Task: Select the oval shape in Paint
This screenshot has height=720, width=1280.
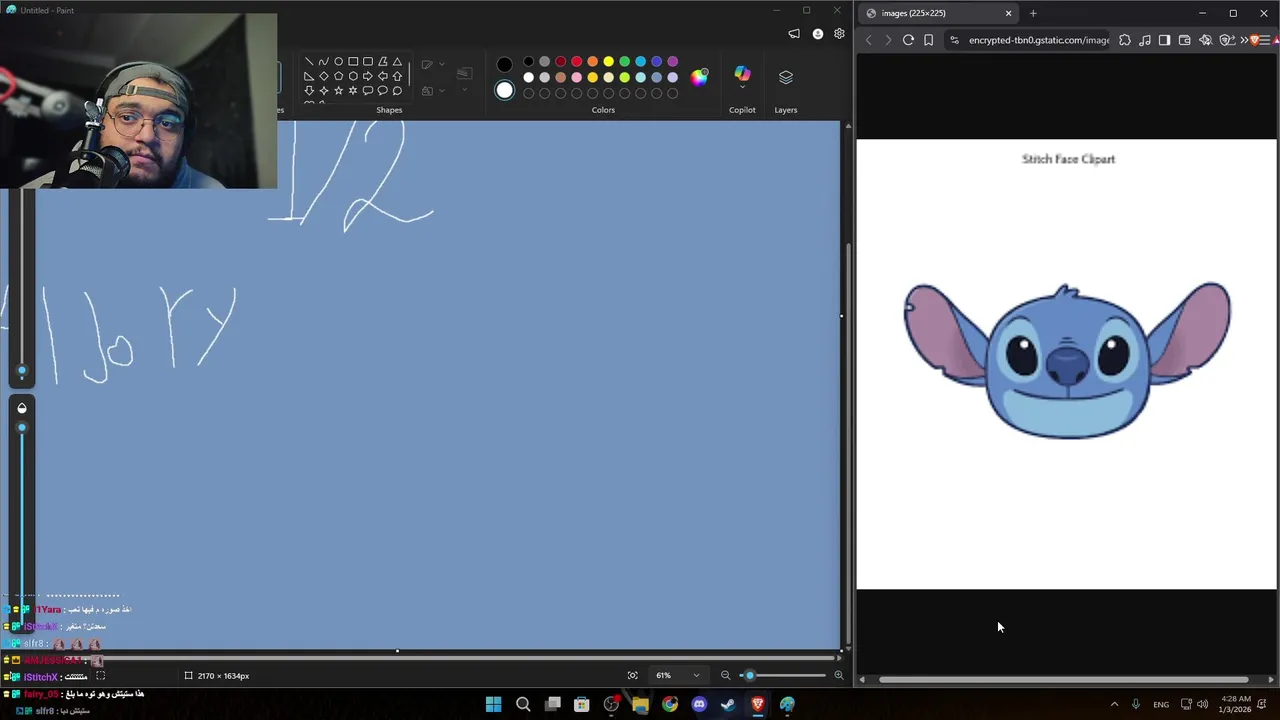Action: [338, 61]
